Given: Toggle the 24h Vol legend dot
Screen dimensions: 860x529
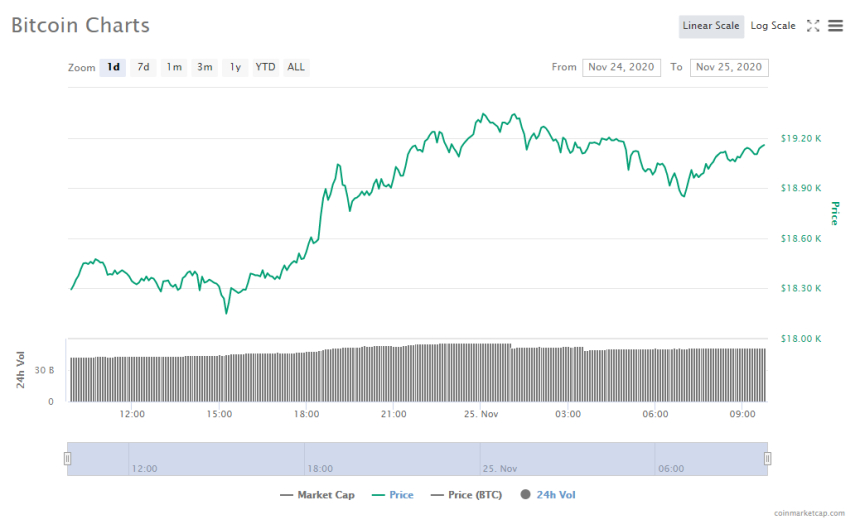Looking at the screenshot, I should [525, 494].
